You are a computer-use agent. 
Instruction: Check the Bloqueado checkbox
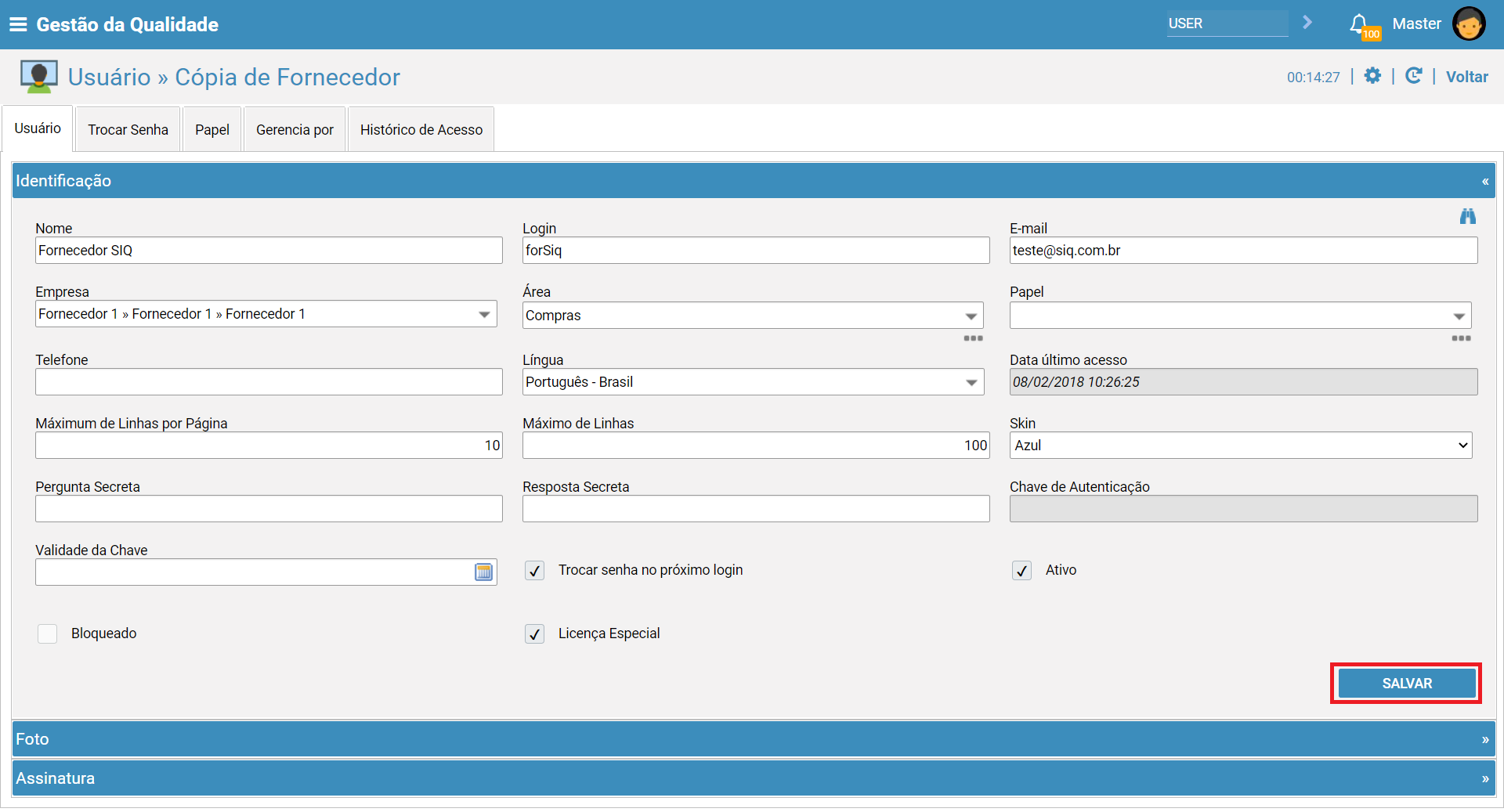pyautogui.click(x=47, y=633)
